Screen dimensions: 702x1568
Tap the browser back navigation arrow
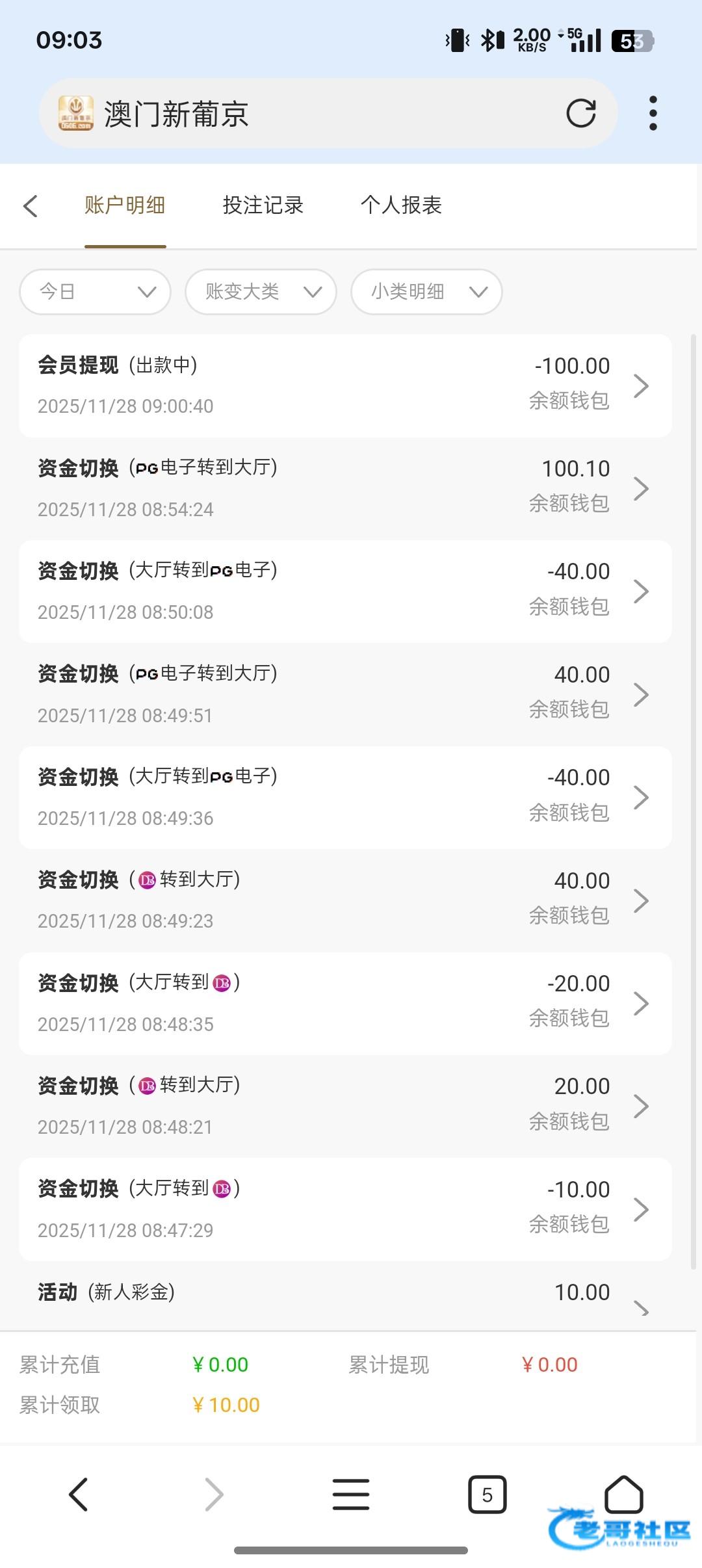(79, 1494)
